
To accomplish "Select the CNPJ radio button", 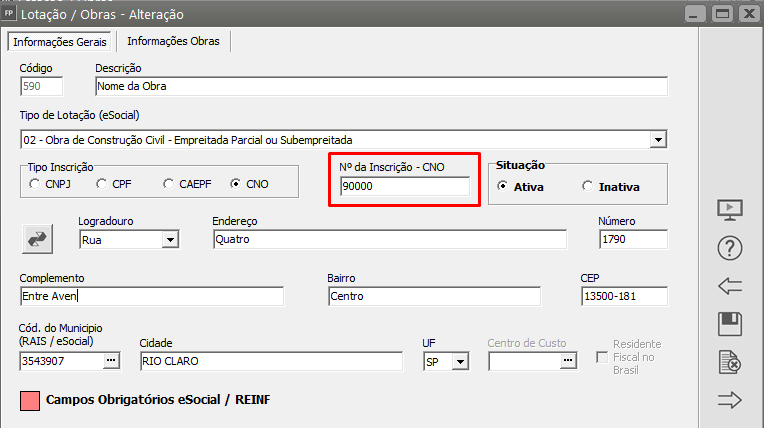I will [36, 184].
